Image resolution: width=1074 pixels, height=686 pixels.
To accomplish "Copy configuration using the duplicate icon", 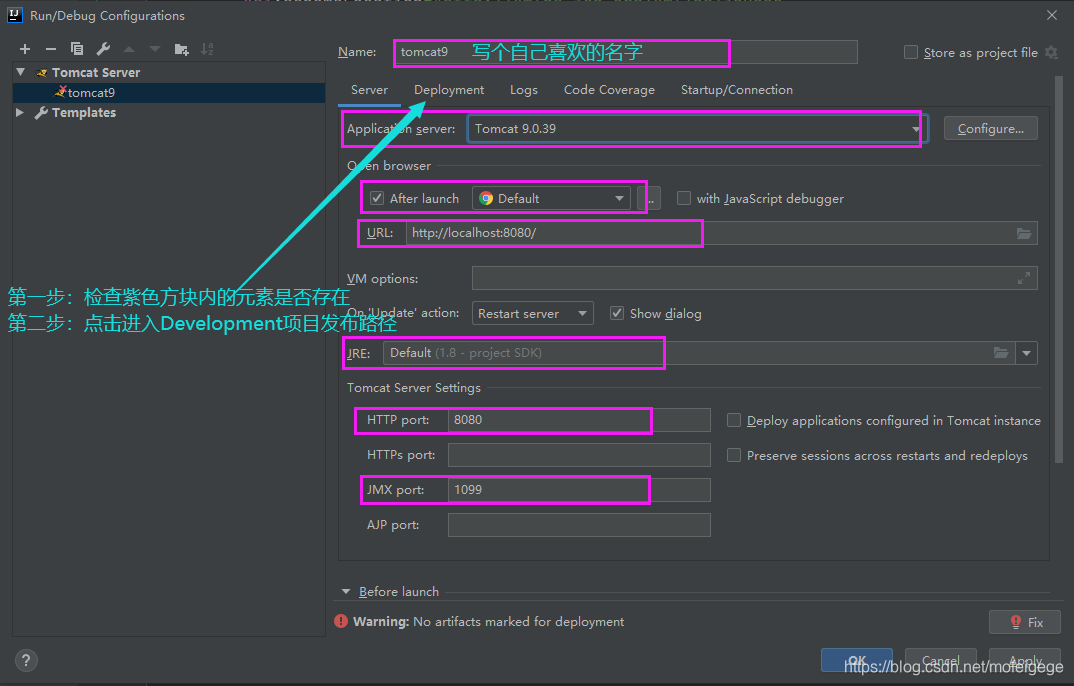I will point(77,49).
